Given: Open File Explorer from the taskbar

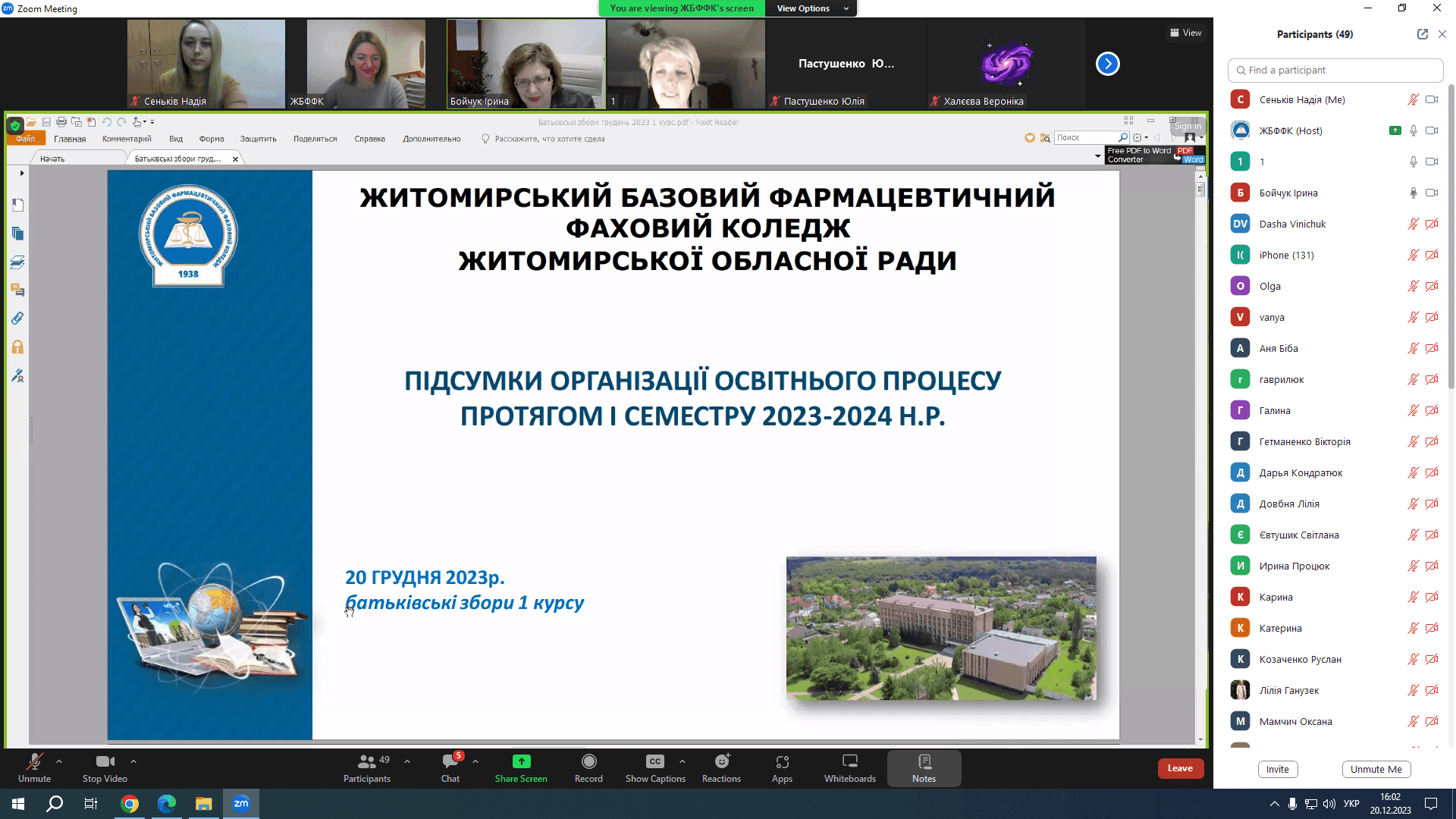Looking at the screenshot, I should coord(203,804).
